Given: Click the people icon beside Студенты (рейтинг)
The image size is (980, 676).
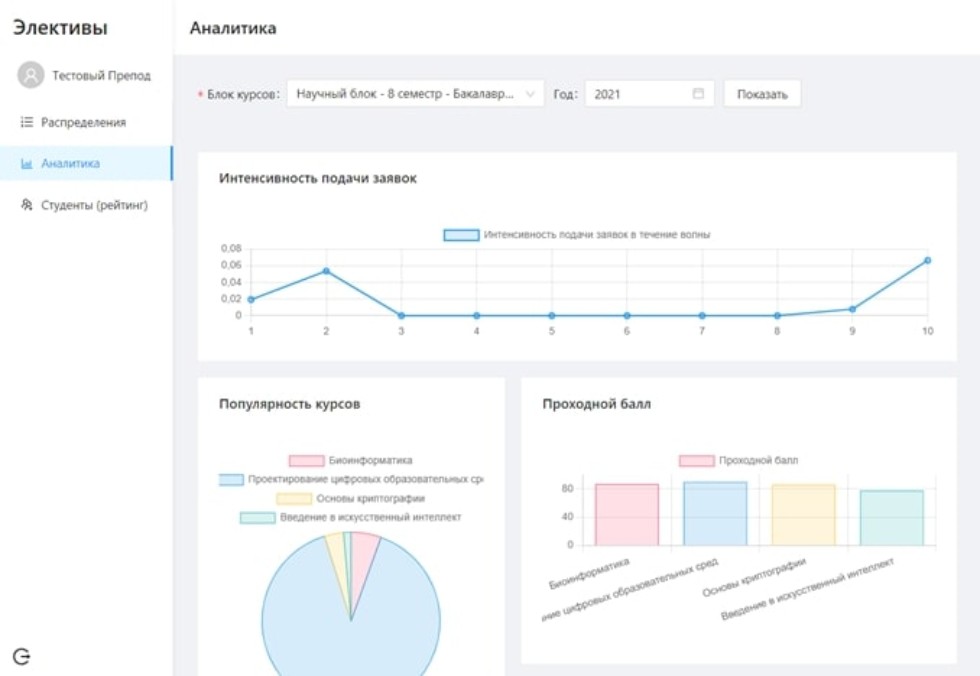Looking at the screenshot, I should [27, 205].
